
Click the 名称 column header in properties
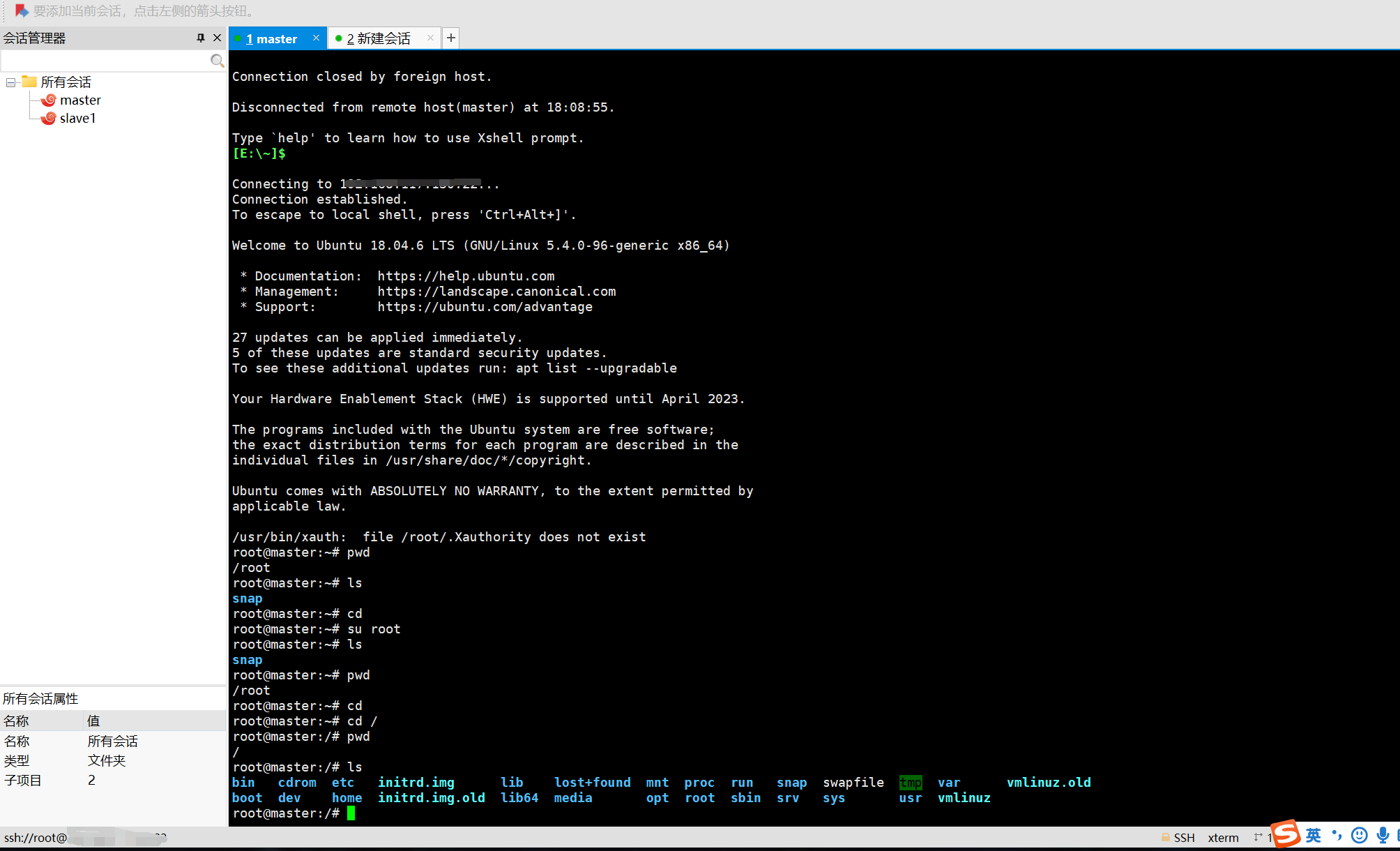(x=42, y=721)
